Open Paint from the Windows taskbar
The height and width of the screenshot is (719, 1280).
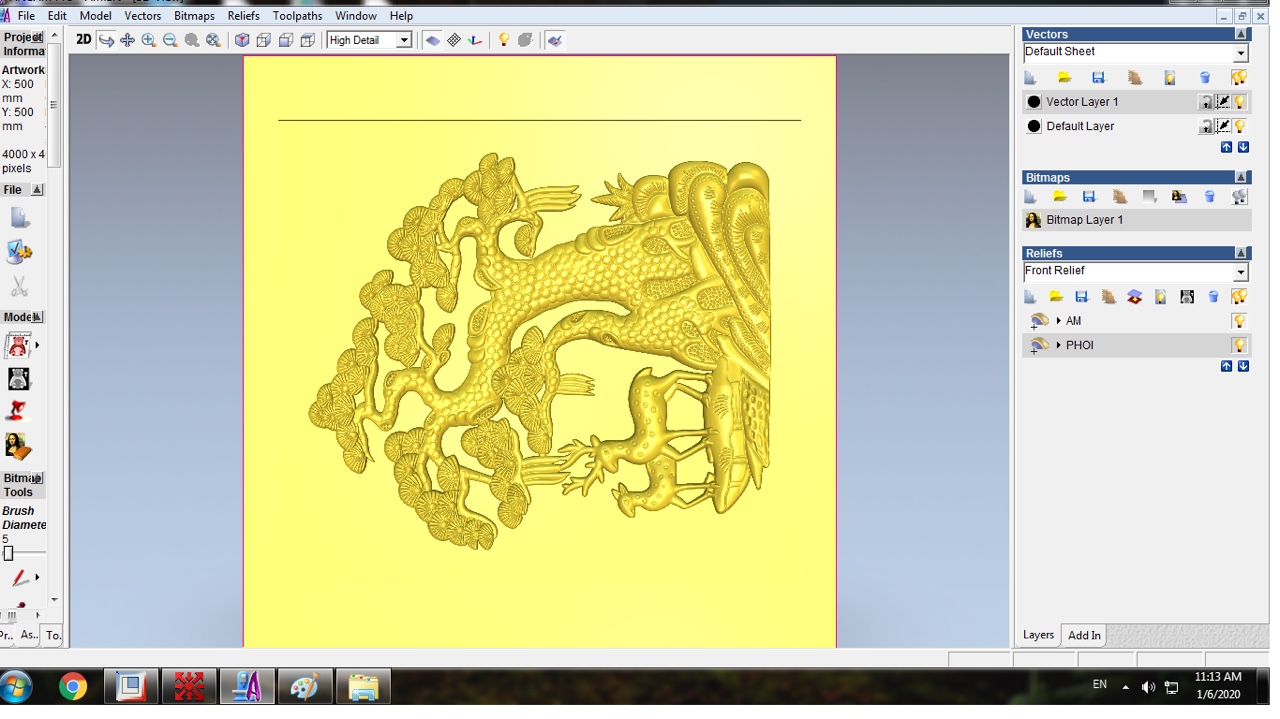tap(305, 687)
